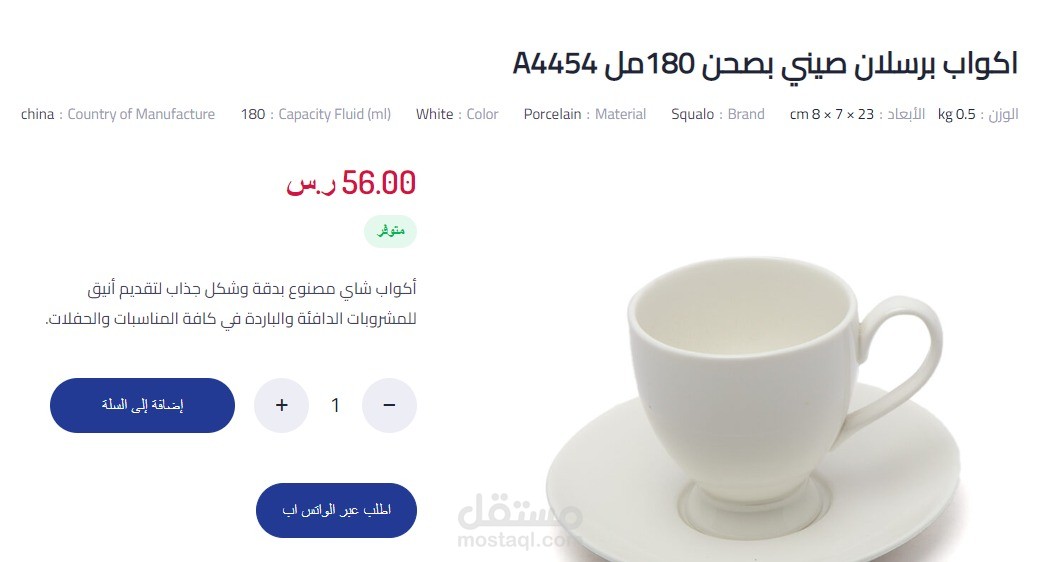Order via WhatsApp button (اطلب عبر الواتس اب)

[336, 510]
